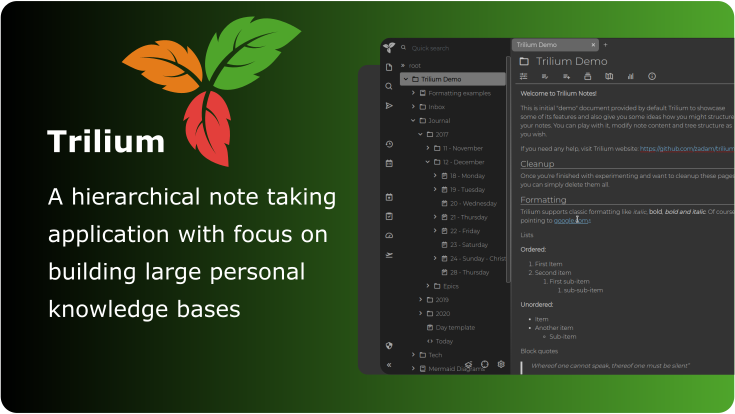Viewport: 735px width, 414px height.
Task: Switch to the Trilium Demo tab
Action: point(548,45)
